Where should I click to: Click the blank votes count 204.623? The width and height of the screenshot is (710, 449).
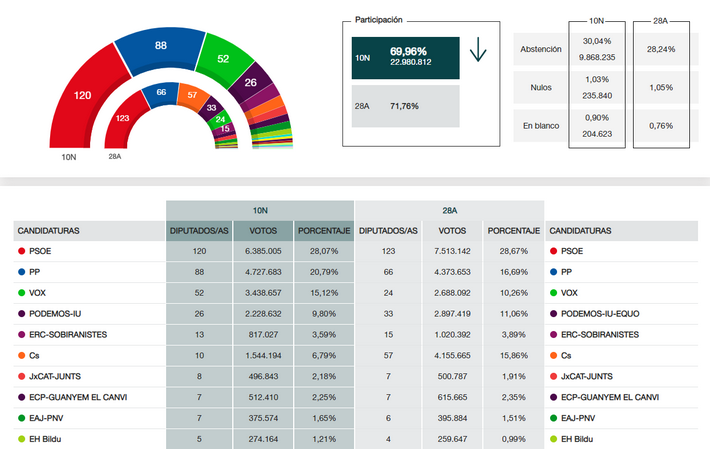pos(597,134)
